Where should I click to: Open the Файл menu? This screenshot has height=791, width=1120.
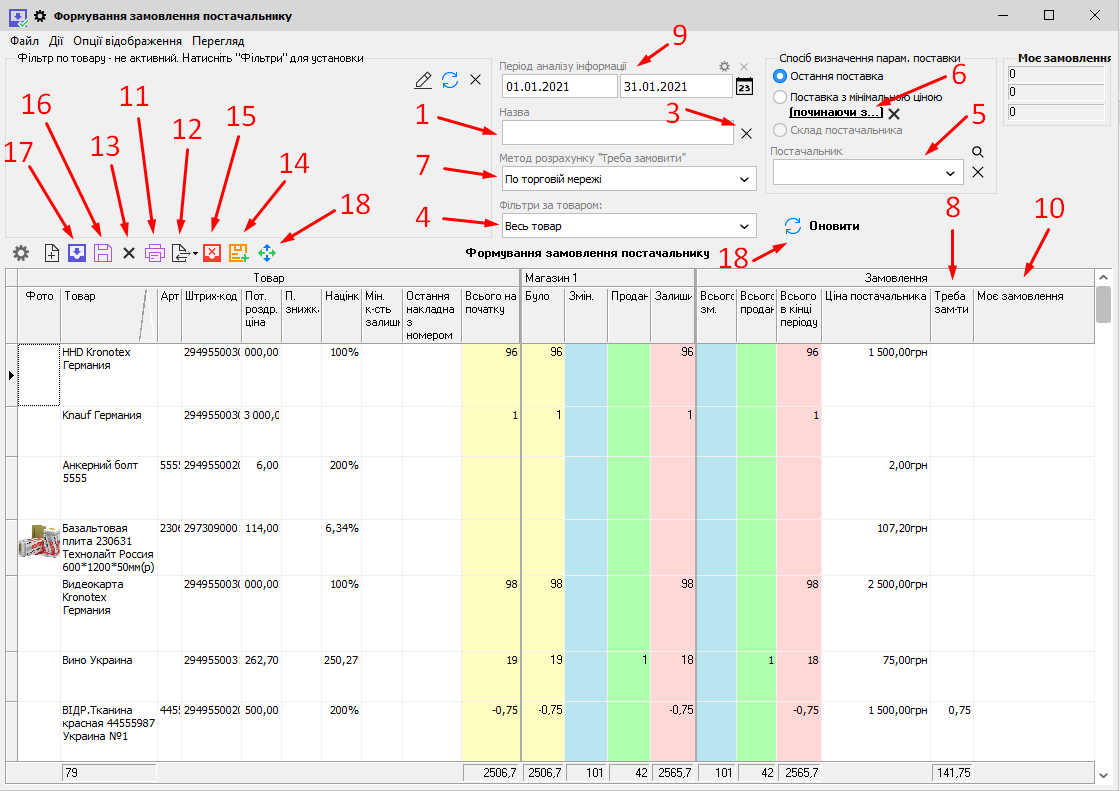point(24,41)
